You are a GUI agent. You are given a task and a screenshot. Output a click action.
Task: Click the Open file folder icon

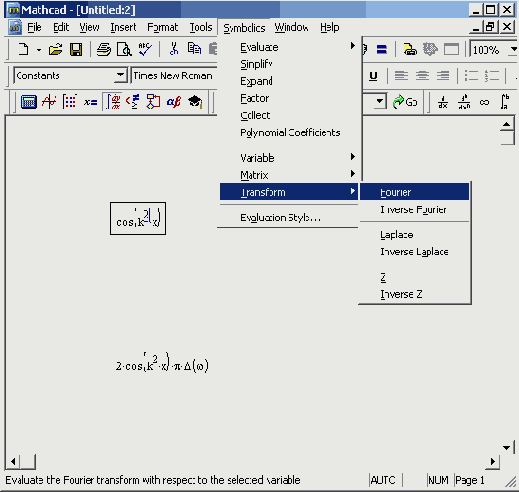[x=55, y=49]
